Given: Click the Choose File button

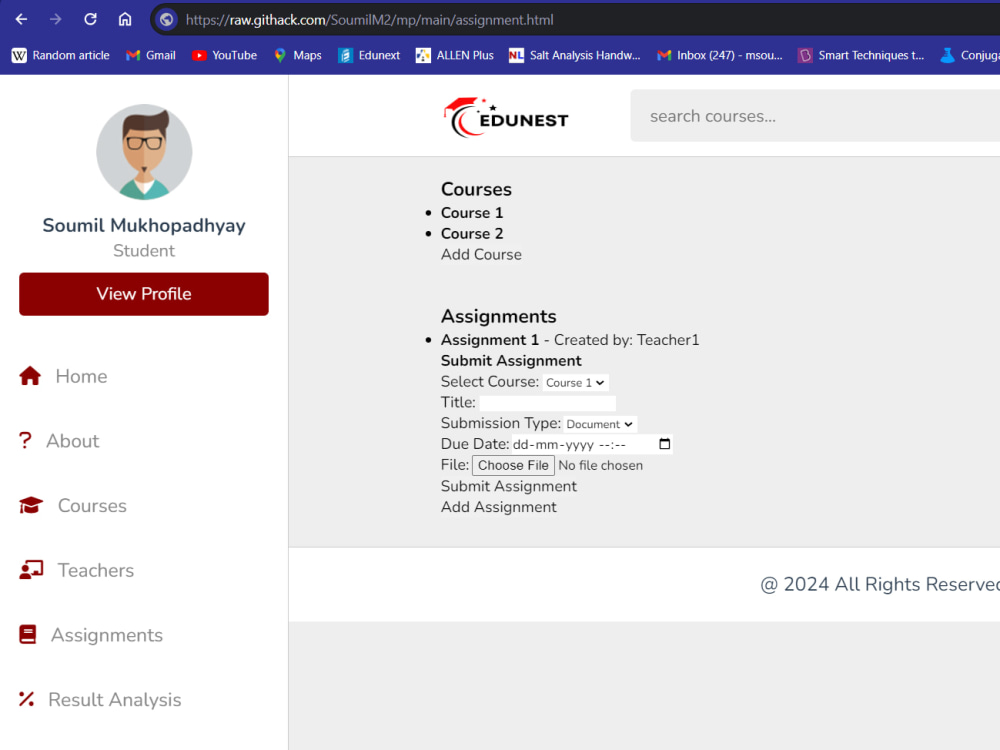Looking at the screenshot, I should pos(513,466).
